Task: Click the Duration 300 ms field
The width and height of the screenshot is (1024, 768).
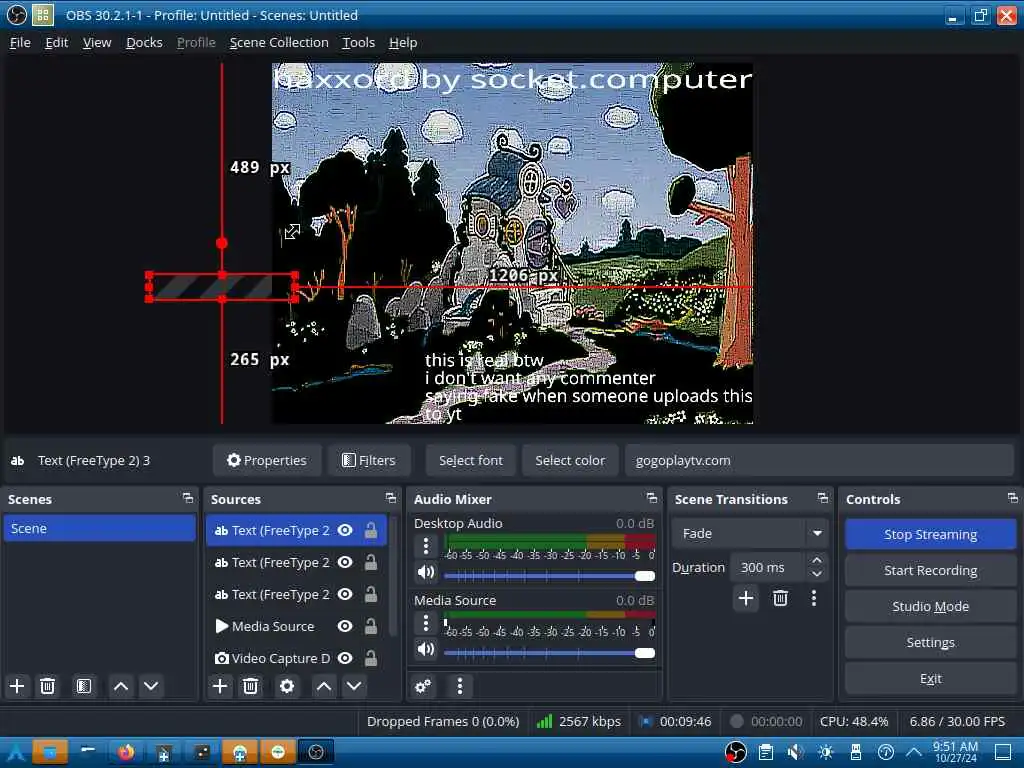Action: tap(768, 568)
